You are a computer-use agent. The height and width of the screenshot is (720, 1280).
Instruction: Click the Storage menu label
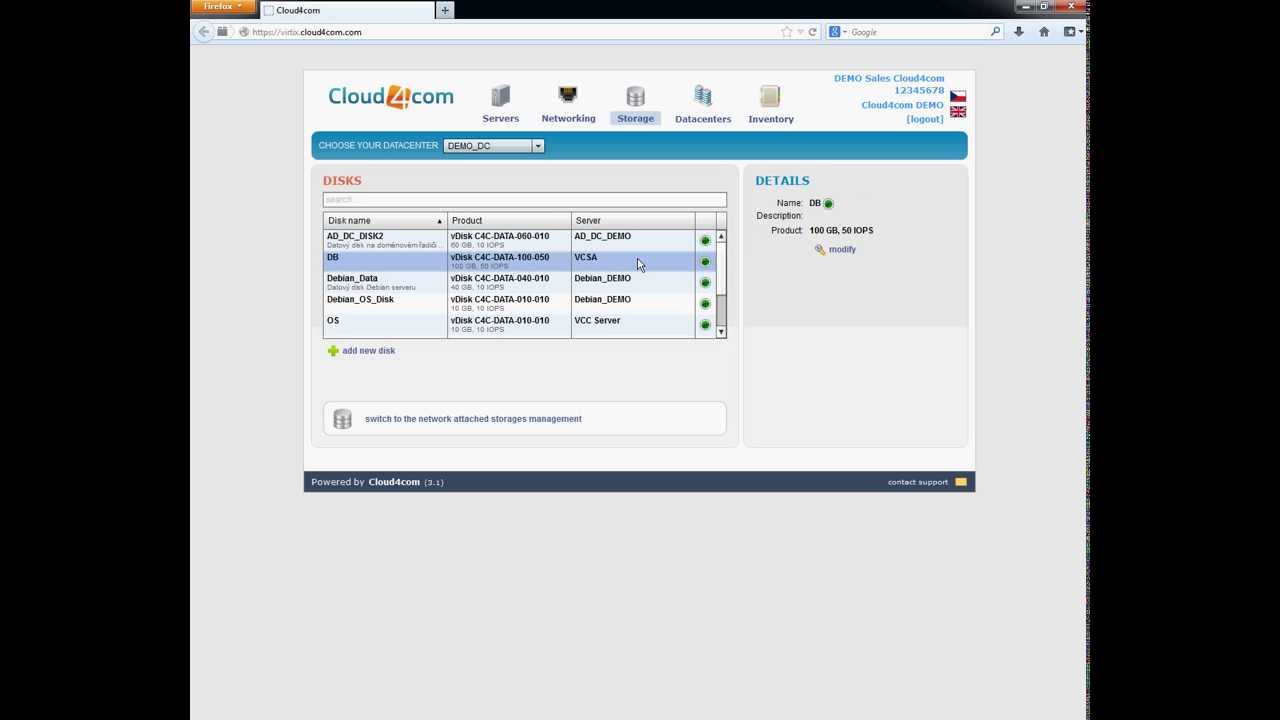(x=635, y=119)
